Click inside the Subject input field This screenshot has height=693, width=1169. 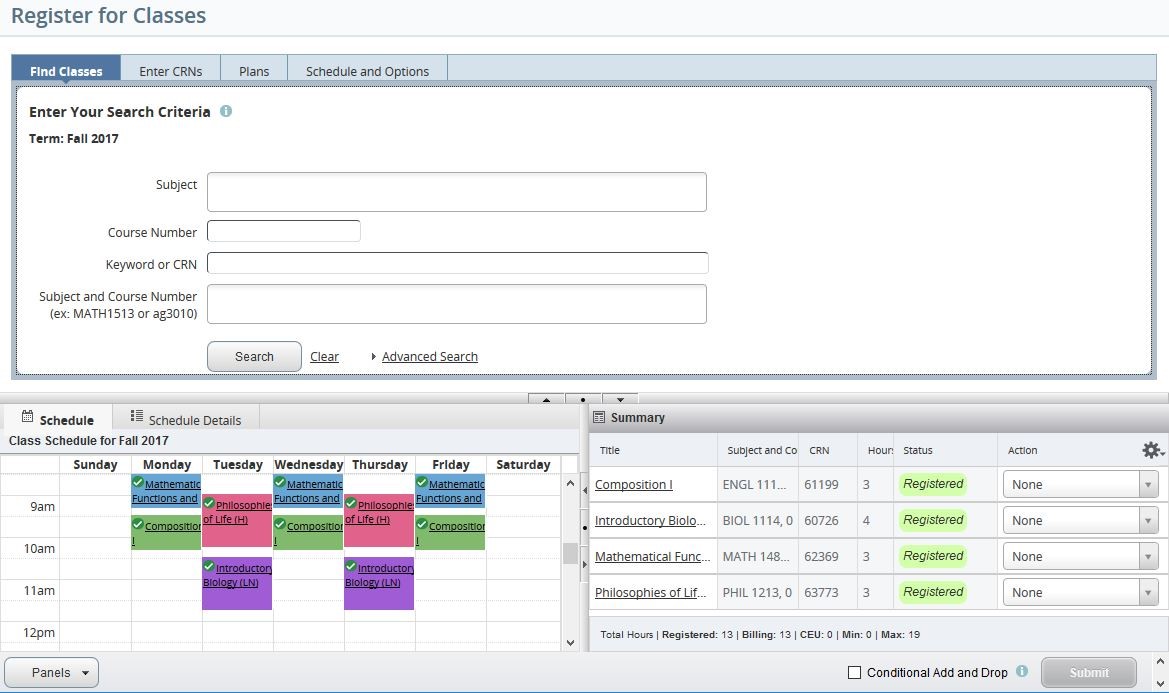pyautogui.click(x=456, y=191)
